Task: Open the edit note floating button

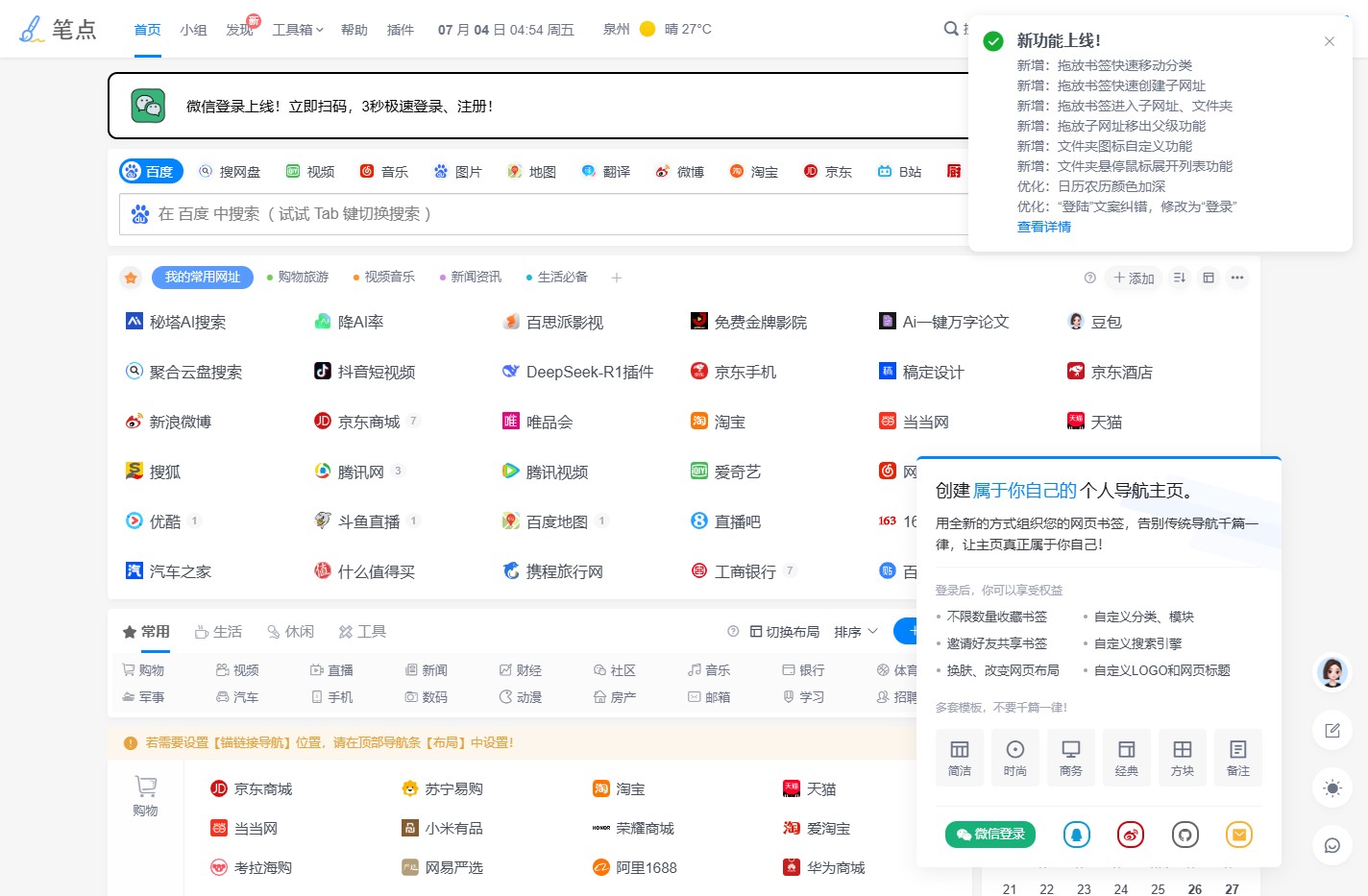Action: click(x=1332, y=731)
